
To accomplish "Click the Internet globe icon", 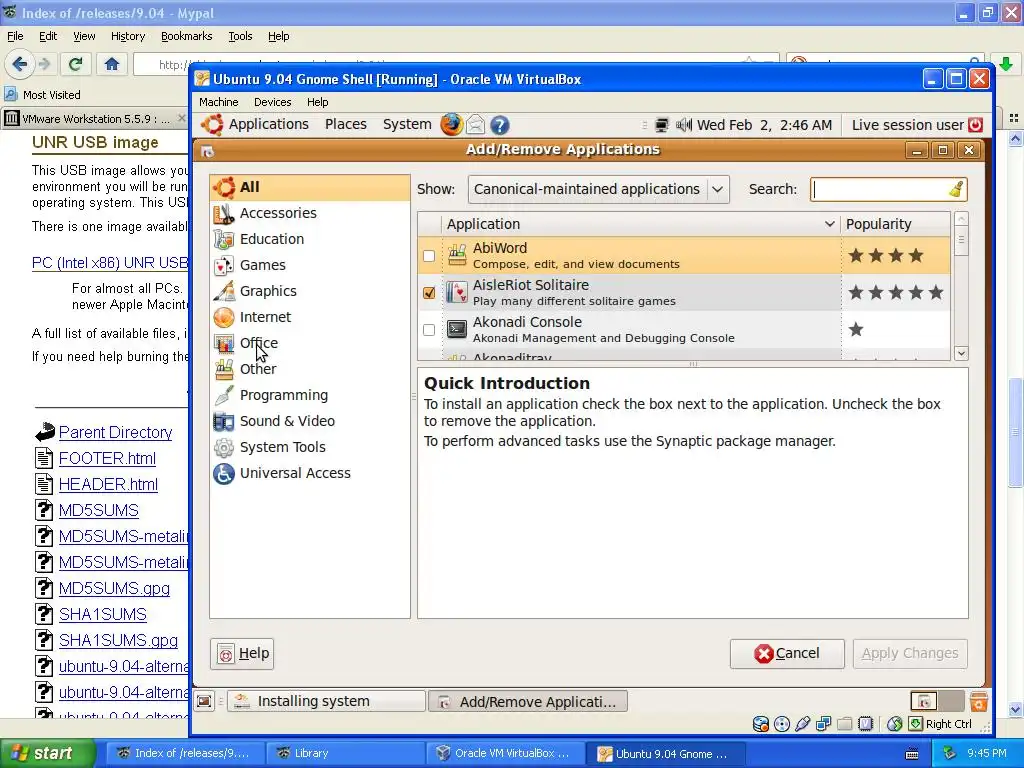I will click(x=223, y=317).
